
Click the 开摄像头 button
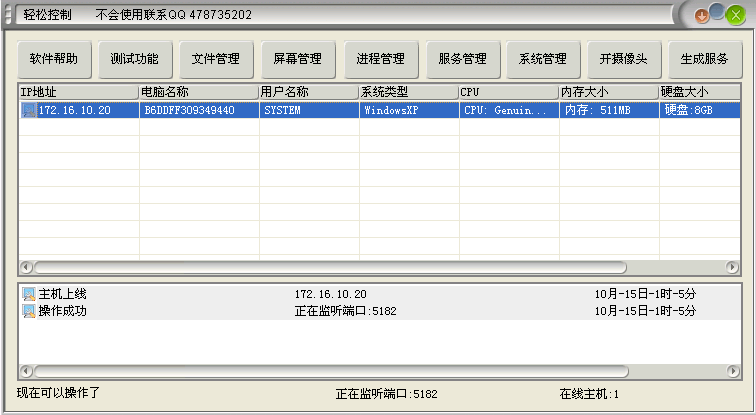tap(624, 59)
